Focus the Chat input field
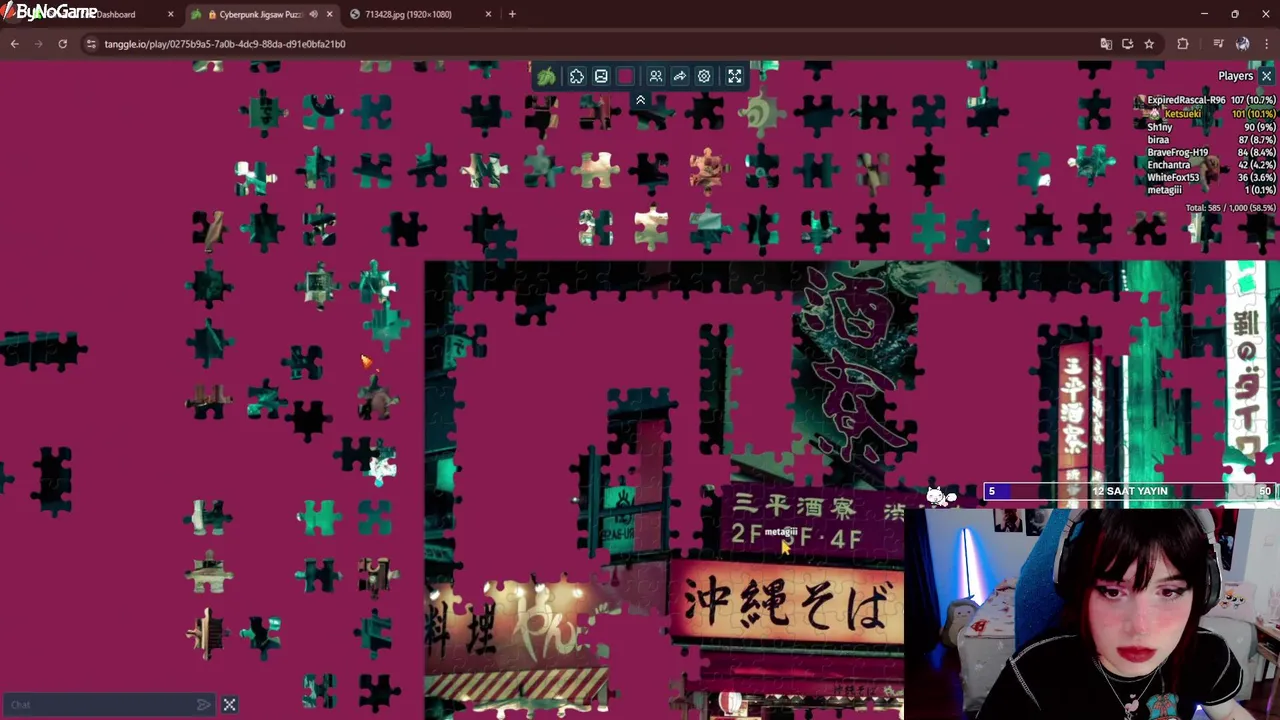 (100, 705)
